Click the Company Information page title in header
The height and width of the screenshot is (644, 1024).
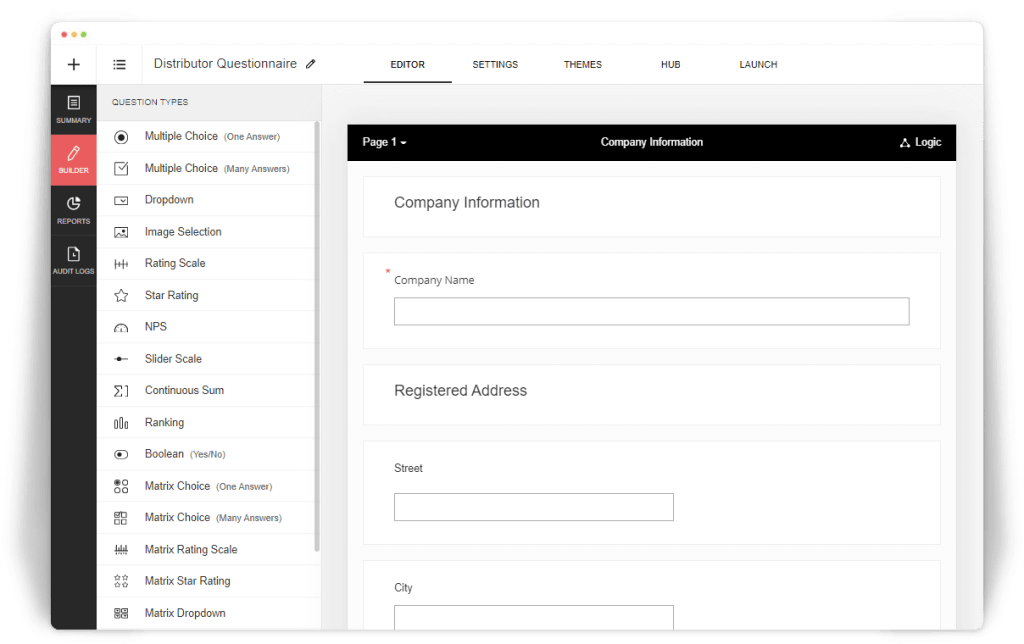coord(652,142)
